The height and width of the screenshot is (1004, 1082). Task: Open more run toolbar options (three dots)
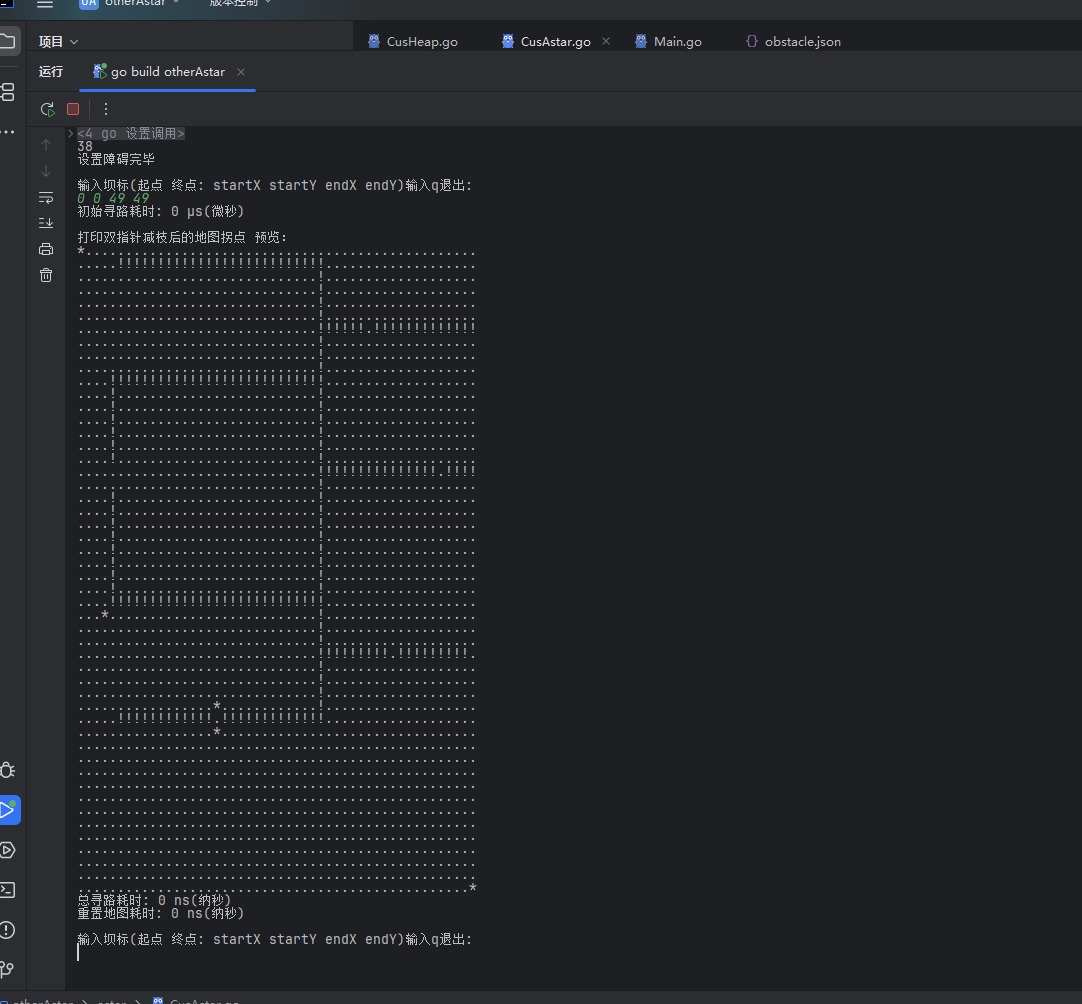106,109
